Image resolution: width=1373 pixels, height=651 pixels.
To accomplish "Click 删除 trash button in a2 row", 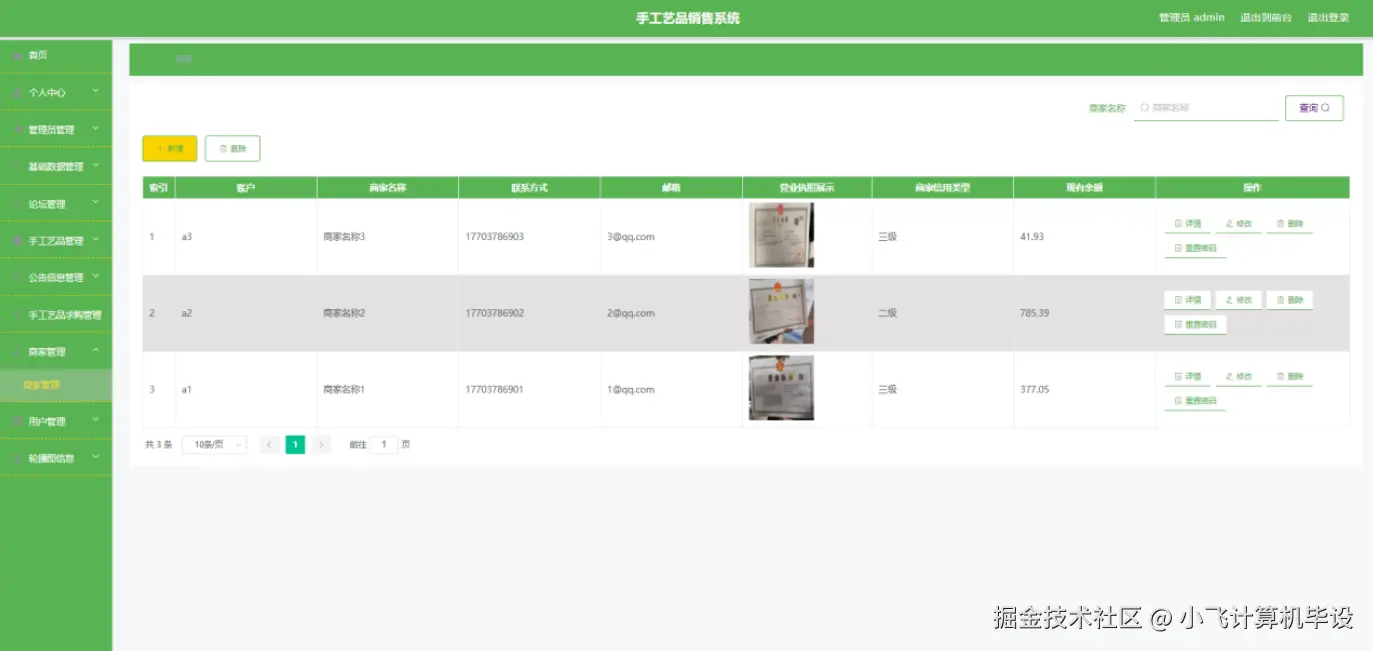I will (x=1289, y=300).
